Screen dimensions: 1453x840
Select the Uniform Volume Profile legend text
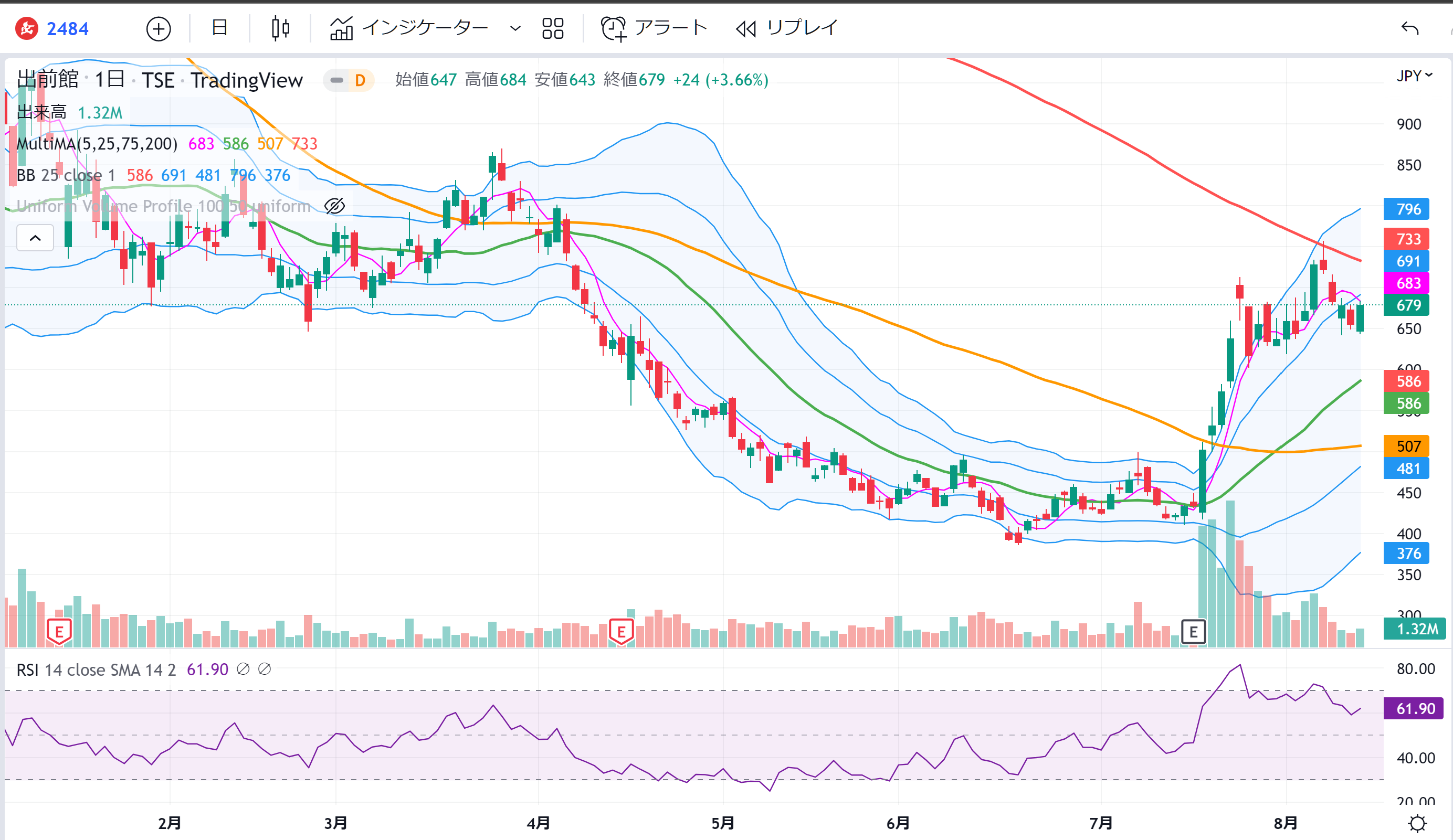[x=164, y=206]
